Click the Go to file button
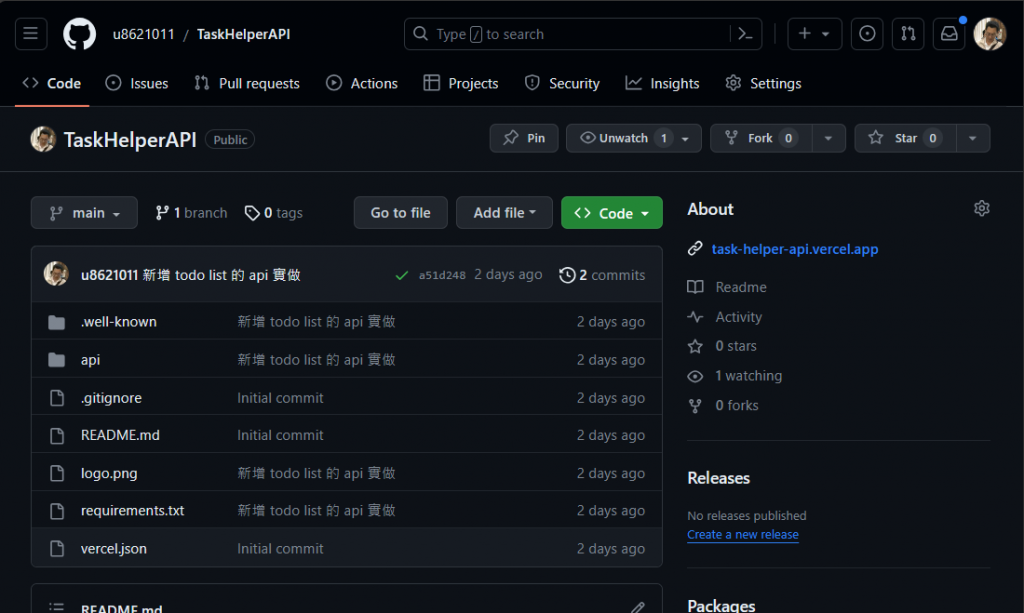 [x=400, y=213]
